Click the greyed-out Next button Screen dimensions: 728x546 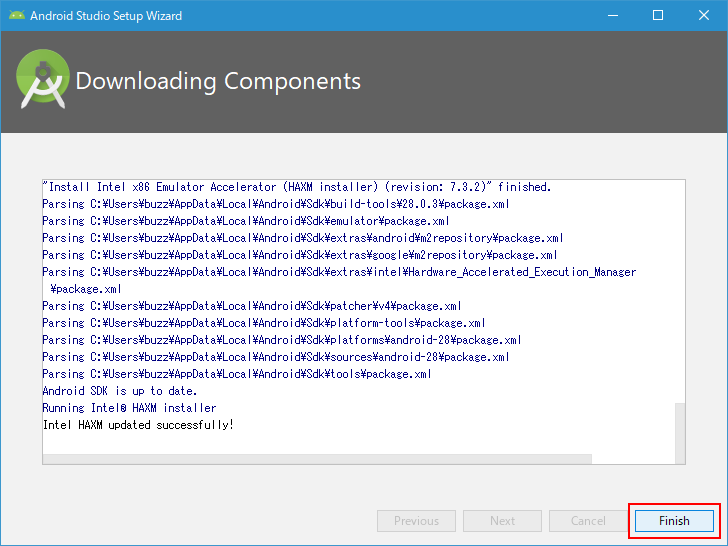tap(502, 520)
